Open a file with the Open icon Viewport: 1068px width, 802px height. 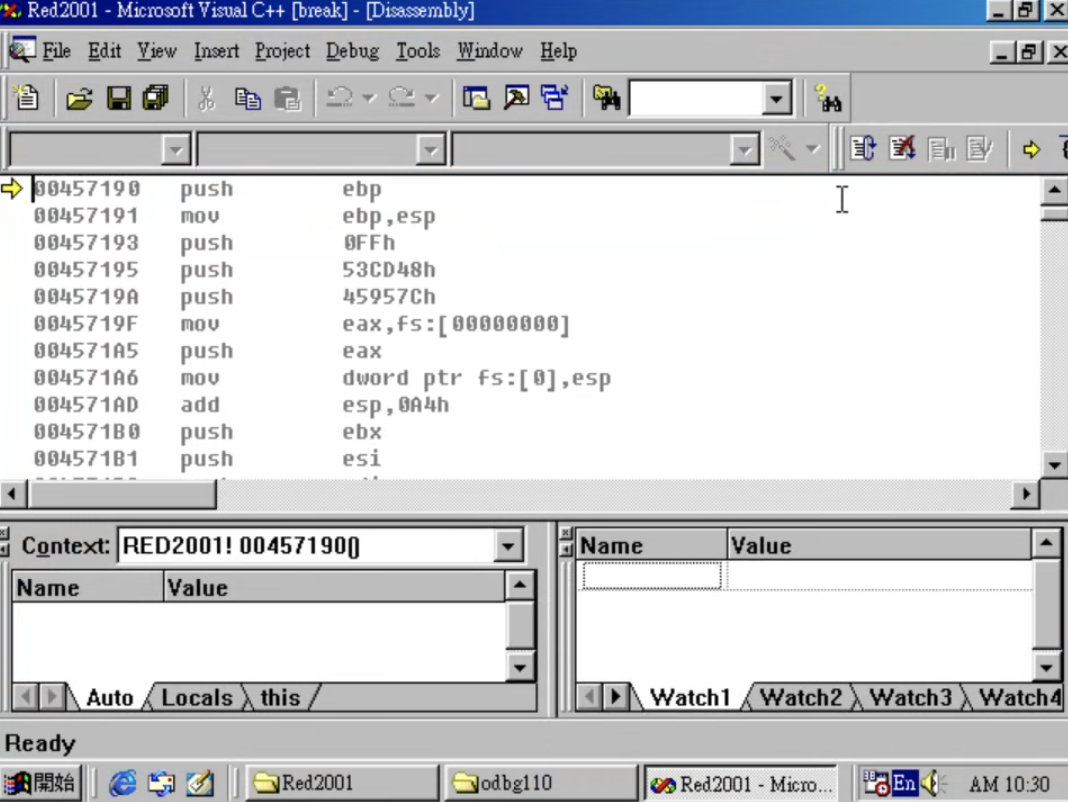tap(79, 99)
